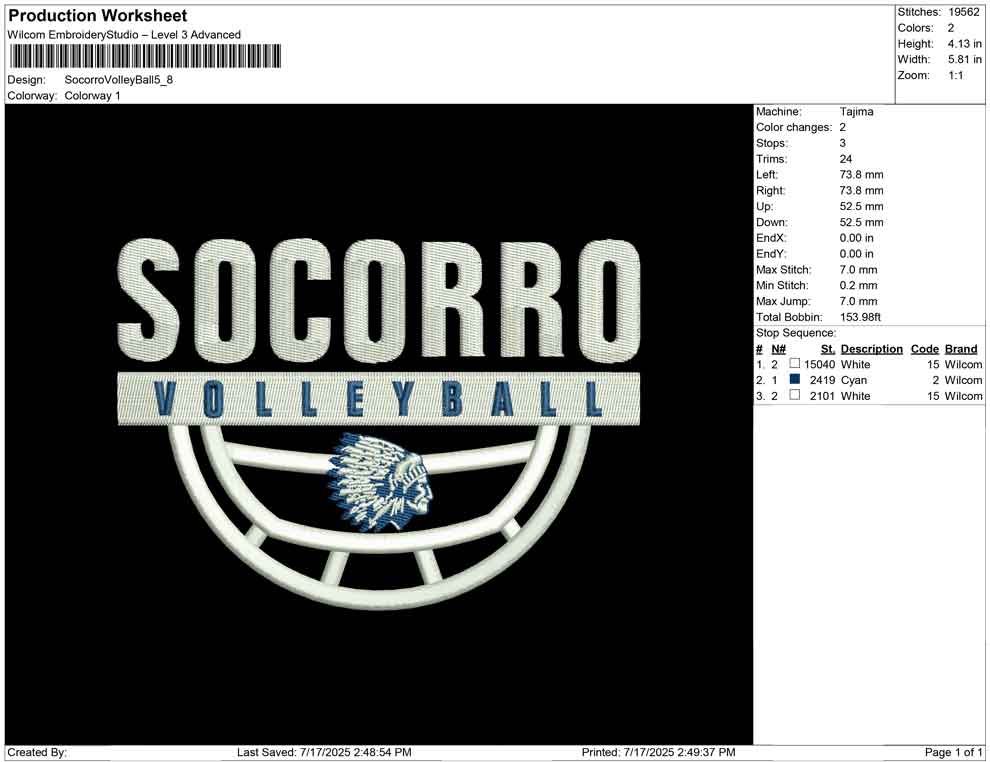Viewport: 990px width, 762px height.
Task: Click the Max Stitch value 7.0 mm
Action: pyautogui.click(x=858, y=270)
